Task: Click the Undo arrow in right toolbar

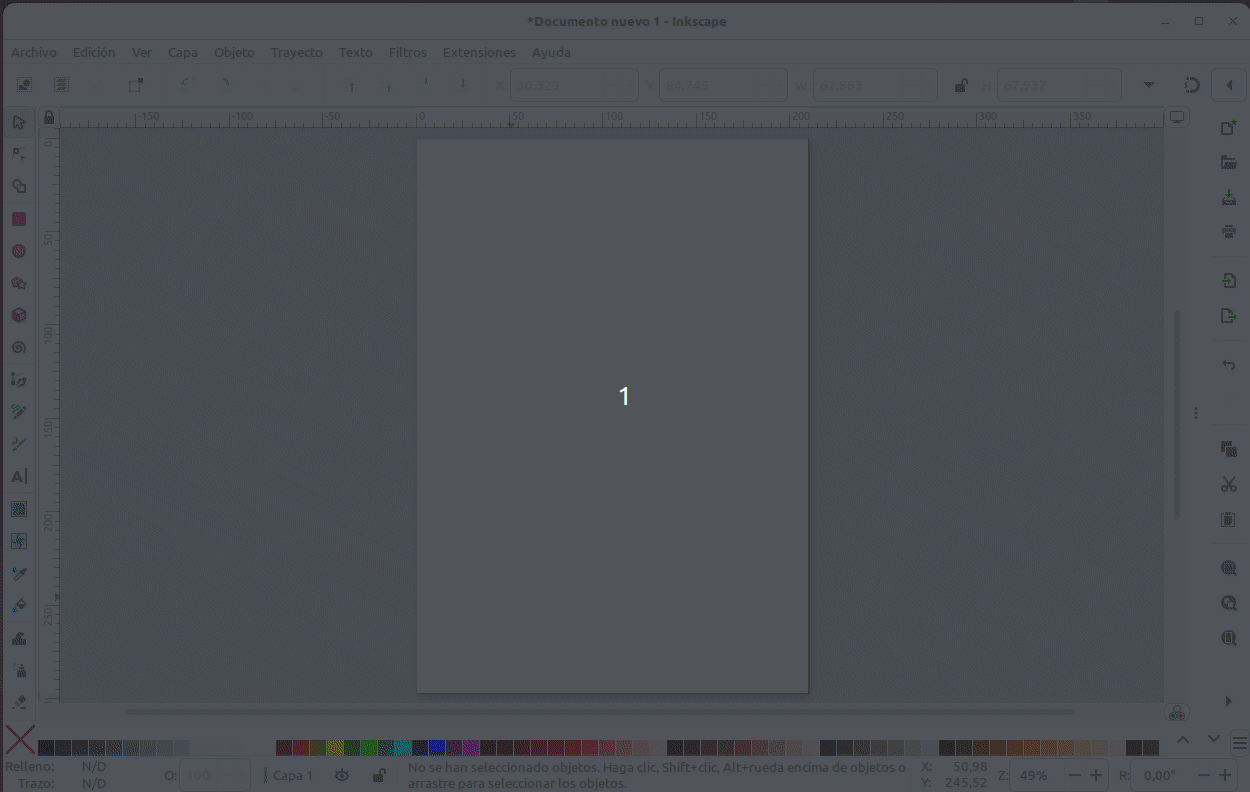Action: pyautogui.click(x=1229, y=365)
